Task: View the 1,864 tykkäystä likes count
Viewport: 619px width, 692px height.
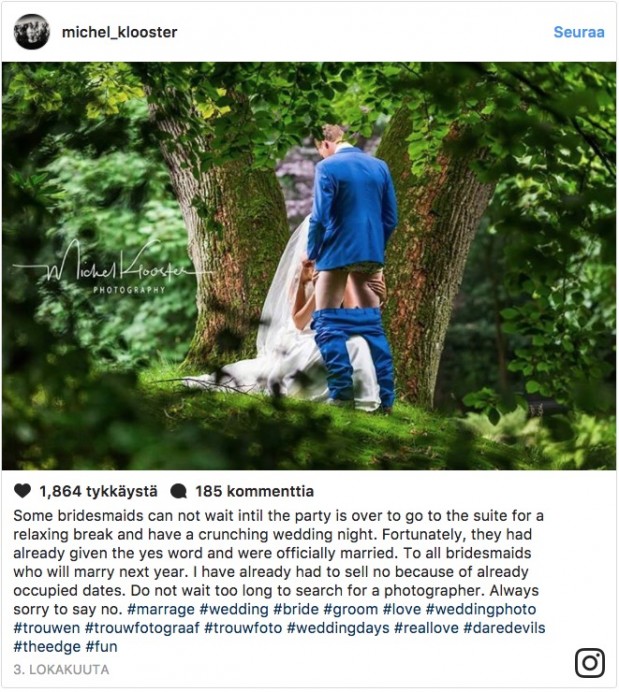Action: [98, 491]
